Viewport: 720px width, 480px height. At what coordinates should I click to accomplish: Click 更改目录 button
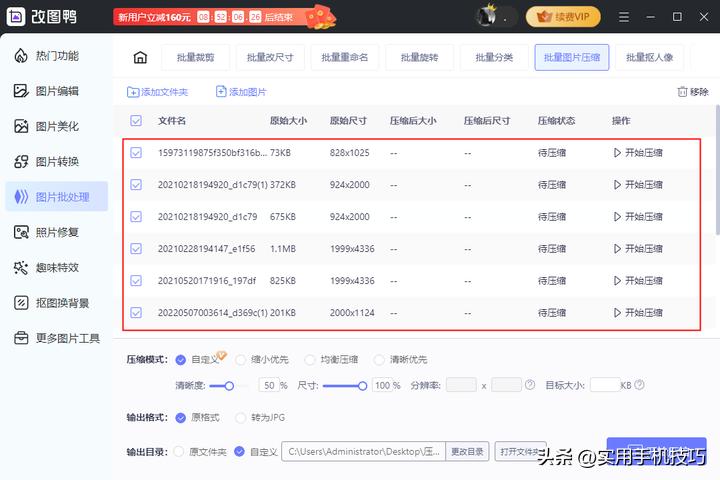point(467,452)
